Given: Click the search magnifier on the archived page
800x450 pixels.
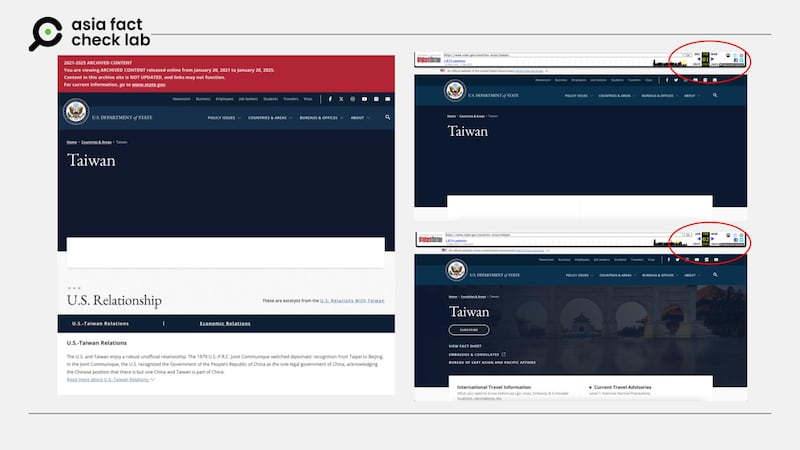Looking at the screenshot, I should tap(387, 118).
